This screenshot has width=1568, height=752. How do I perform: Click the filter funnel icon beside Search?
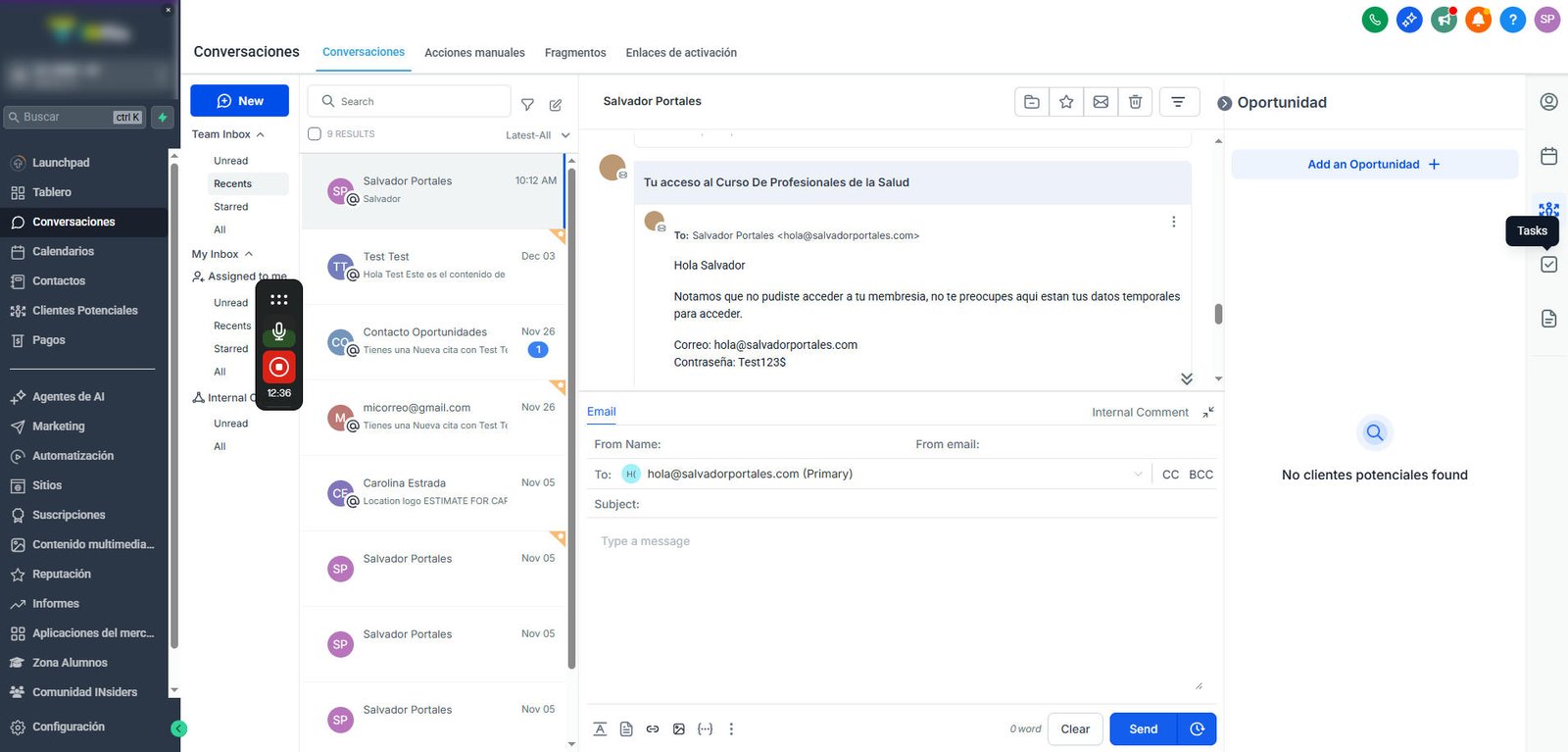click(x=527, y=104)
